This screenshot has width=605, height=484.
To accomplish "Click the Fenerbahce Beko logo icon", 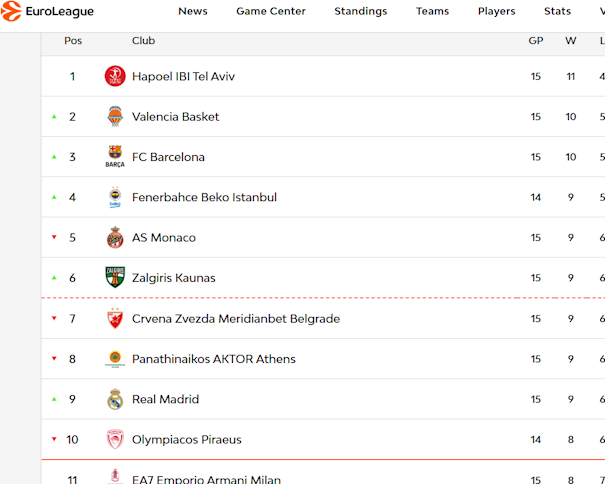I will coord(115,198).
